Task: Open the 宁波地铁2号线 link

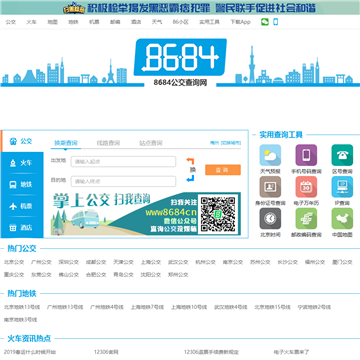Action: point(314,307)
